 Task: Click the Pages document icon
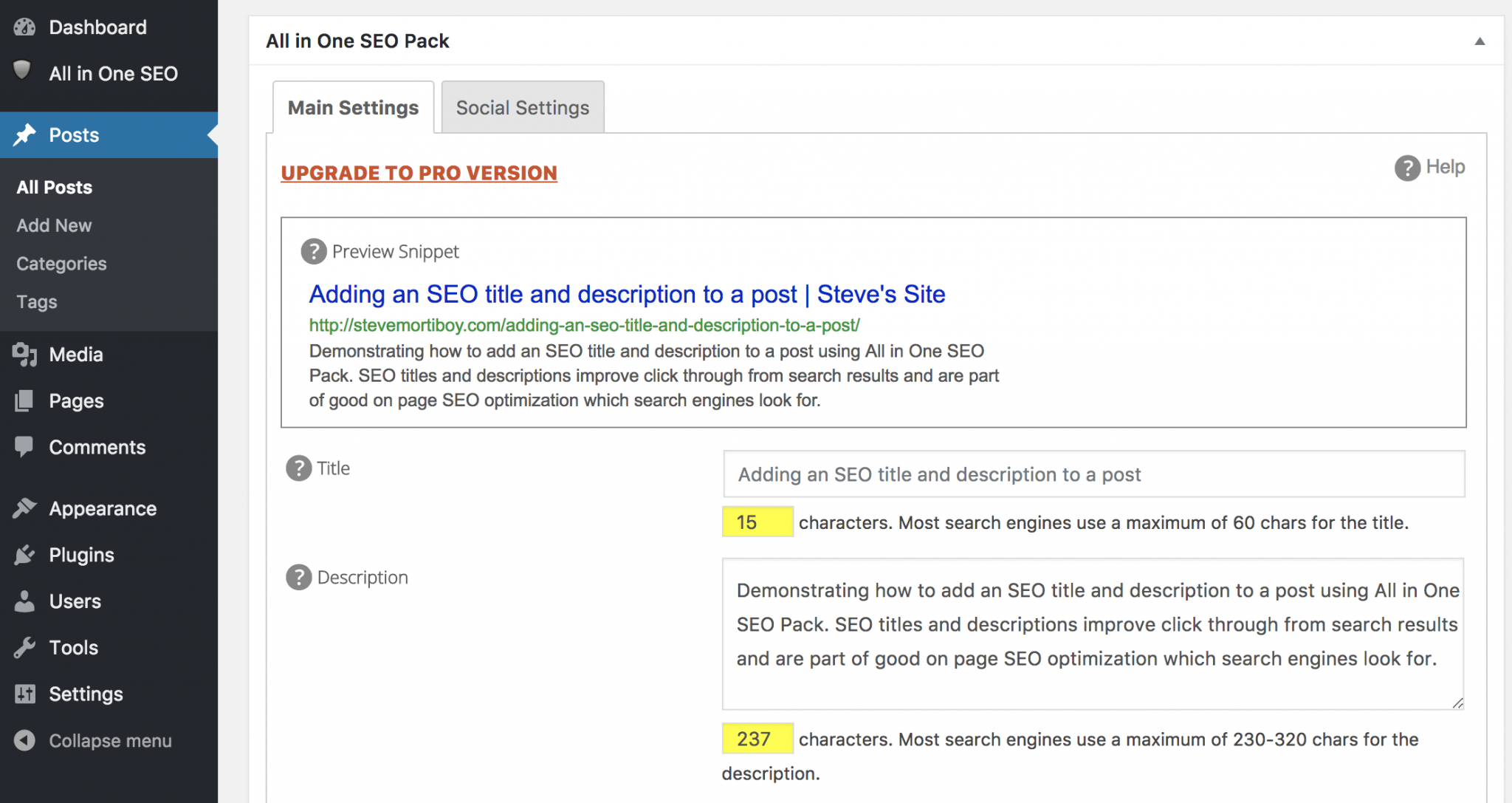click(24, 400)
